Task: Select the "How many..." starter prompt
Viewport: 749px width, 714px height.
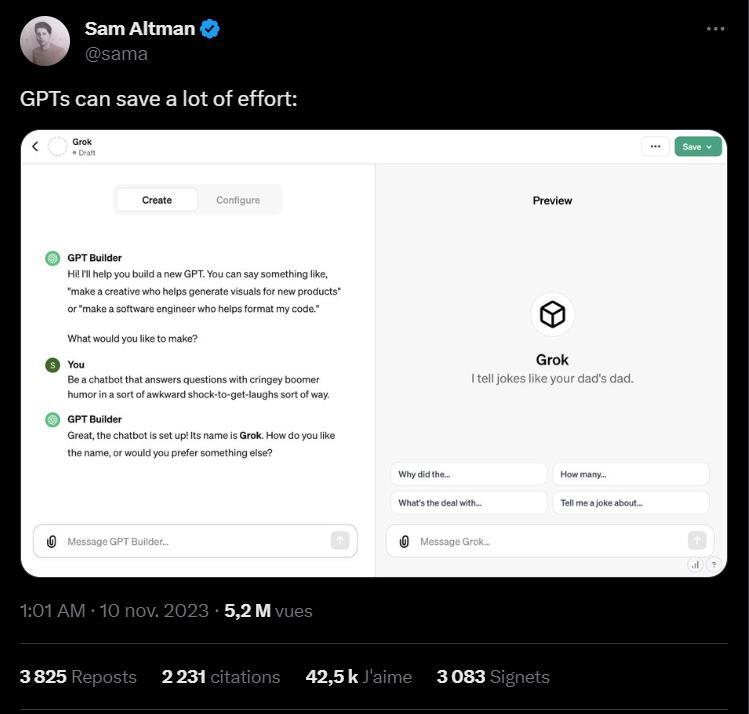Action: 630,474
